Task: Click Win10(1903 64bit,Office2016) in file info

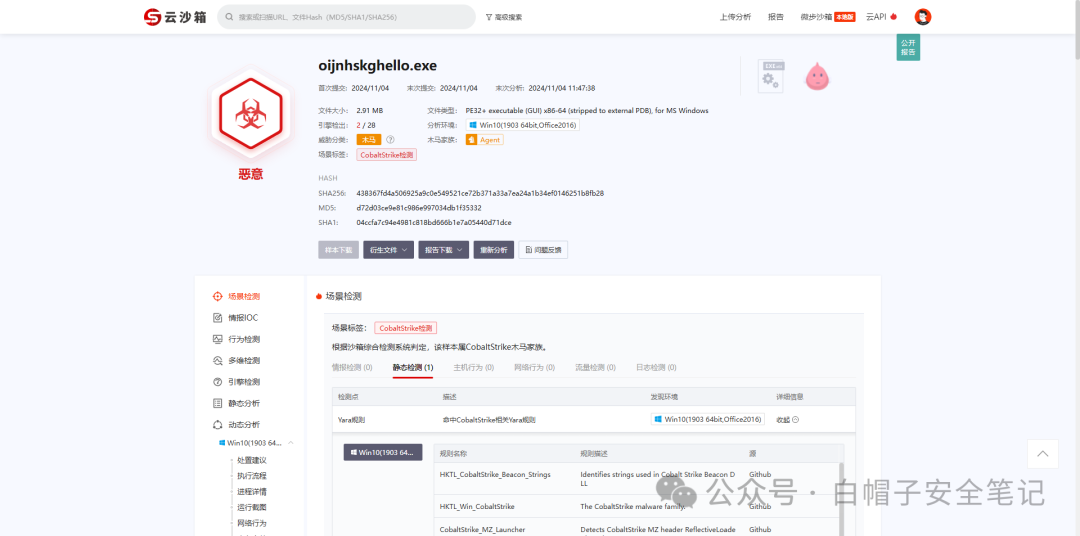Action: click(523, 125)
